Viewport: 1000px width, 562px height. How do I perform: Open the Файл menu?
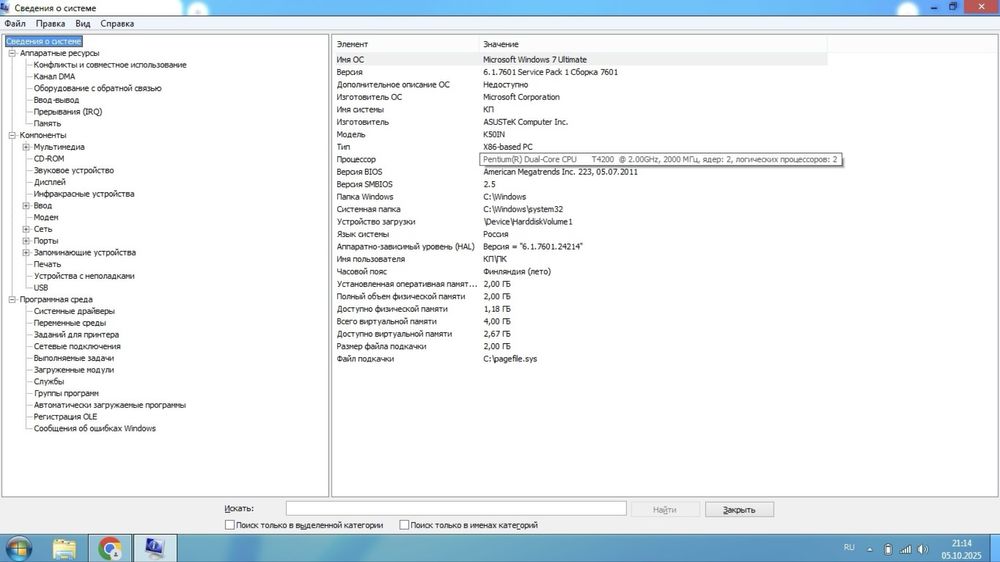(15, 24)
